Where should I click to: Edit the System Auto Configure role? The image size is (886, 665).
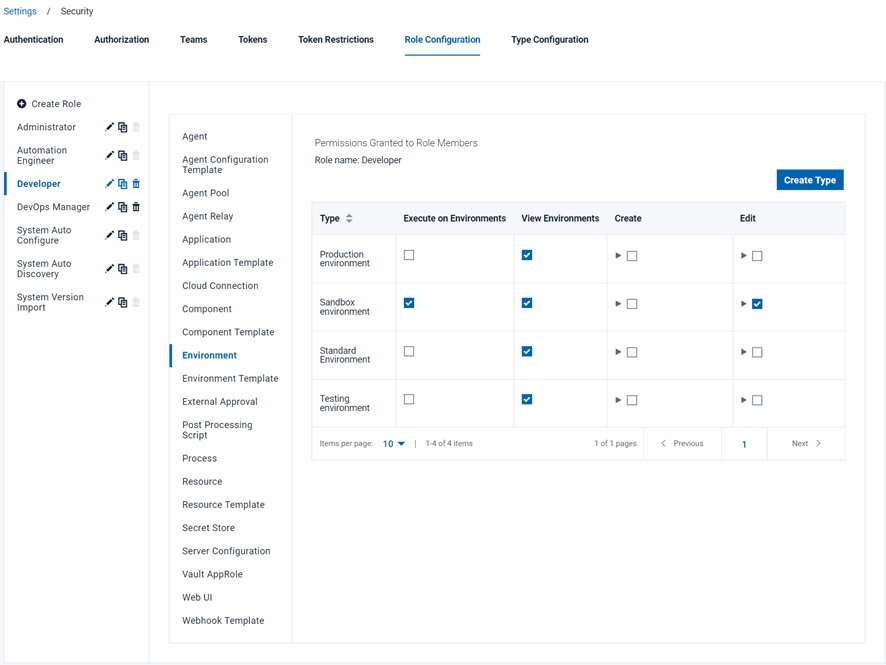pyautogui.click(x=110, y=236)
